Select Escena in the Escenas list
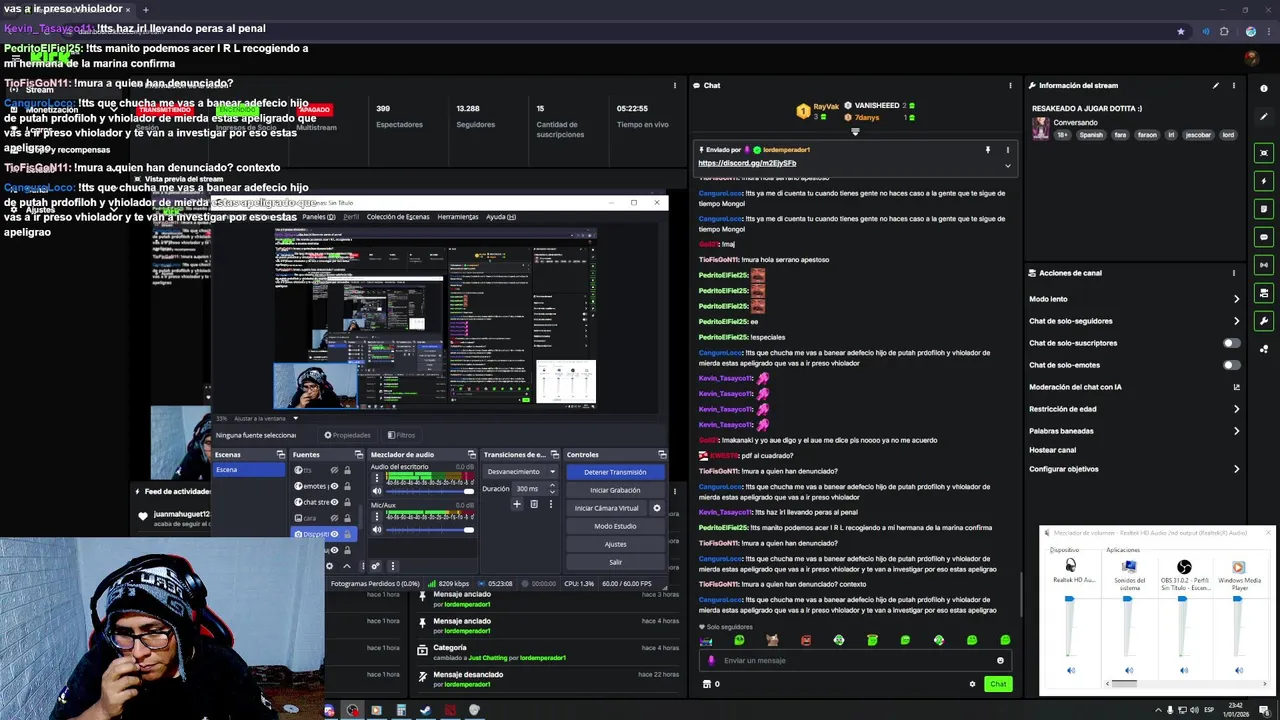The width and height of the screenshot is (1280, 720). click(249, 470)
